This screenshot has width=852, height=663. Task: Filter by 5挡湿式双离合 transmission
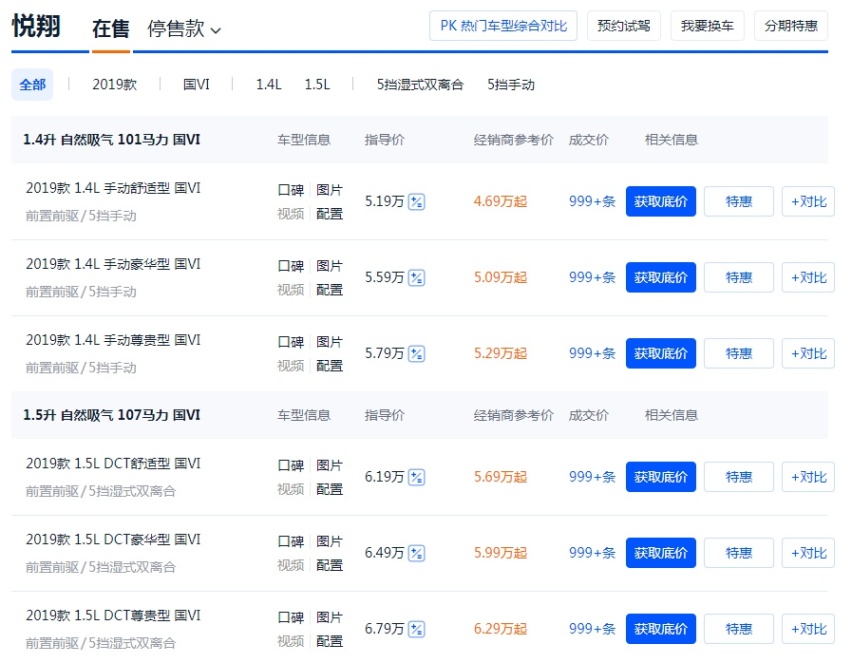(420, 85)
